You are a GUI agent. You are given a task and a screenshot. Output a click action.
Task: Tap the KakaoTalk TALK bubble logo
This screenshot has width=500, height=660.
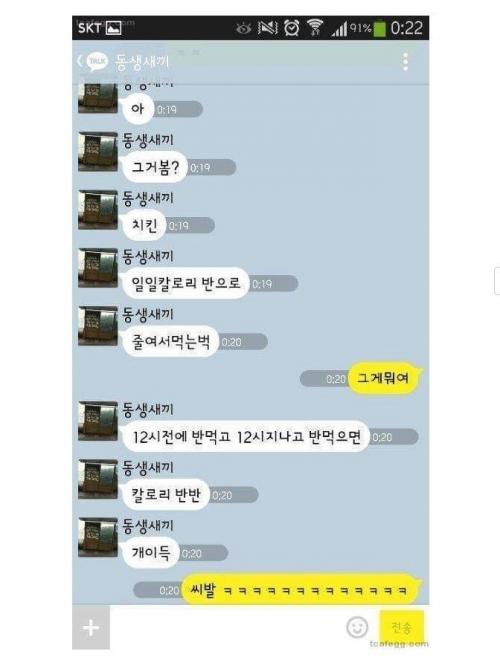click(97, 61)
